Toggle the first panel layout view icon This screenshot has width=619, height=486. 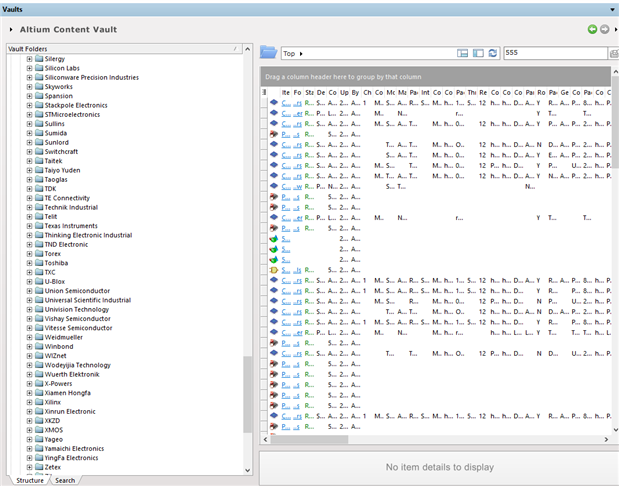(x=463, y=53)
